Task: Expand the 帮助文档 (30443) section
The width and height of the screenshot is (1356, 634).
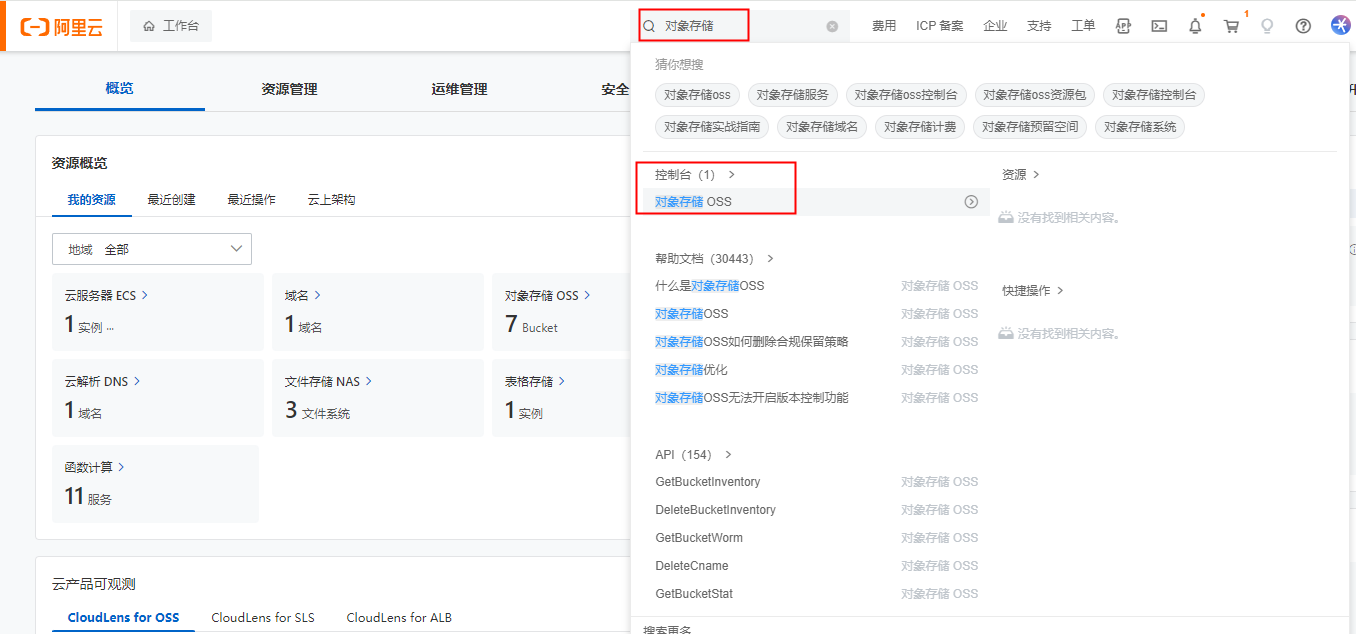Action: coord(715,258)
